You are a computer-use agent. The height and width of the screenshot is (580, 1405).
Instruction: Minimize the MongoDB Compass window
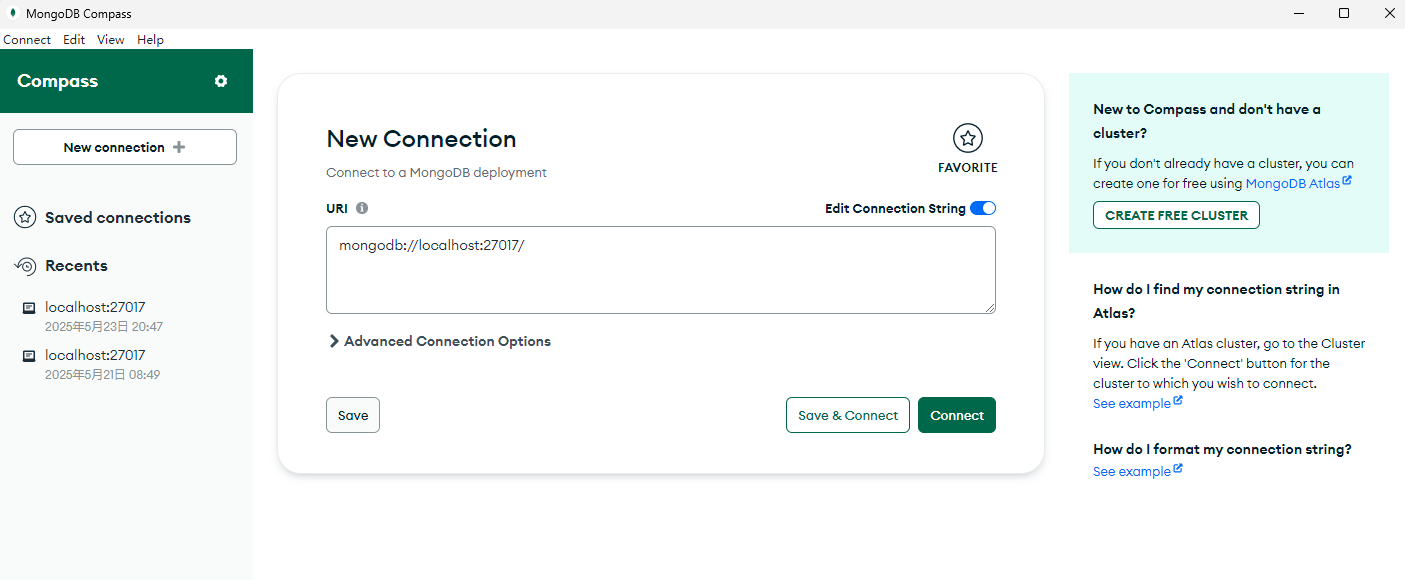(x=1299, y=13)
